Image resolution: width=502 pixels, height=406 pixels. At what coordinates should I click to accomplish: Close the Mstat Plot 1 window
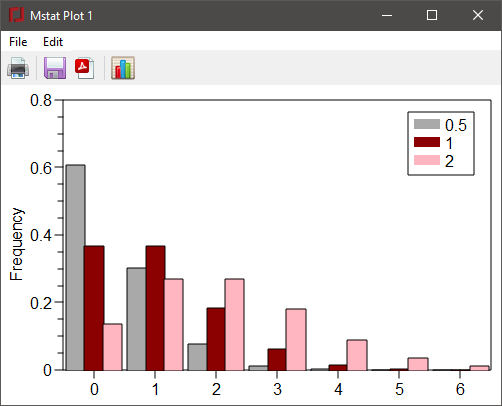[x=478, y=15]
